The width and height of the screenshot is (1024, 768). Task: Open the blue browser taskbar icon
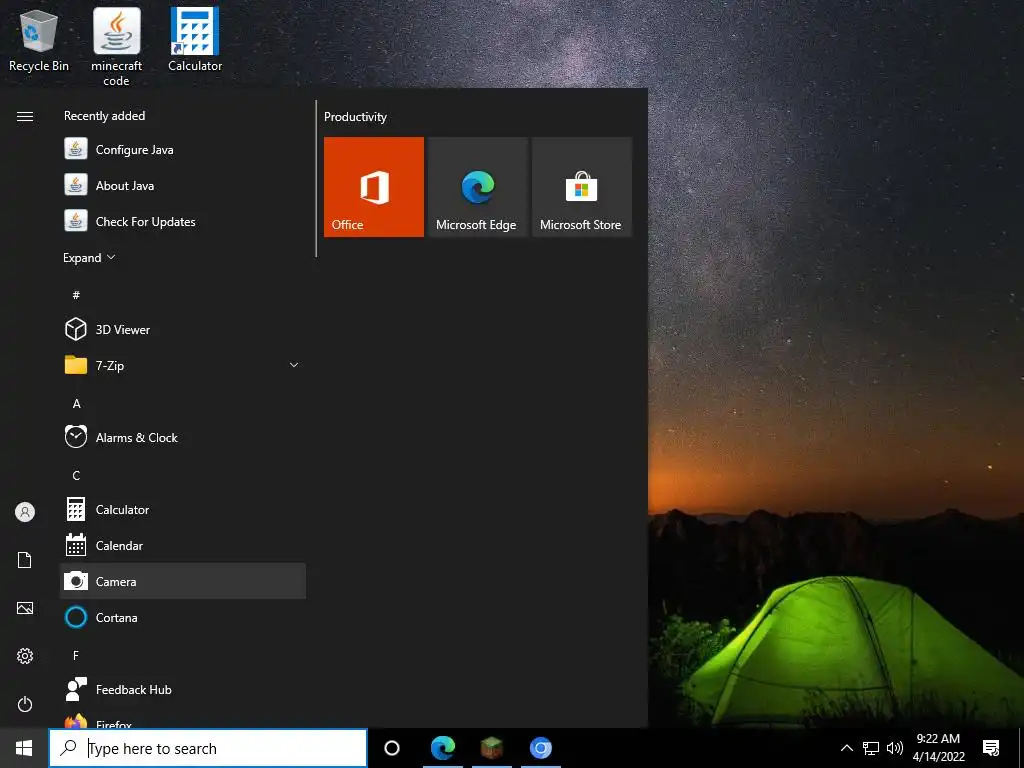tap(541, 748)
